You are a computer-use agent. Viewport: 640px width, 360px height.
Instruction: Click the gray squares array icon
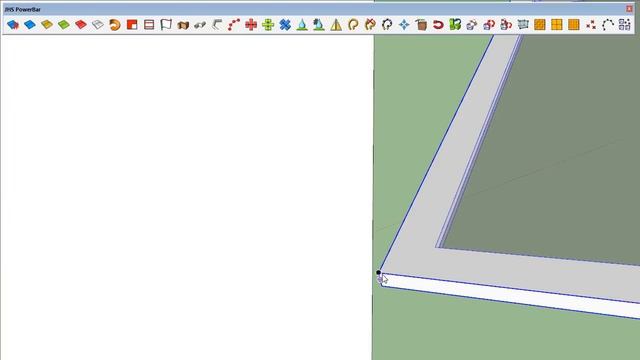[x=624, y=25]
